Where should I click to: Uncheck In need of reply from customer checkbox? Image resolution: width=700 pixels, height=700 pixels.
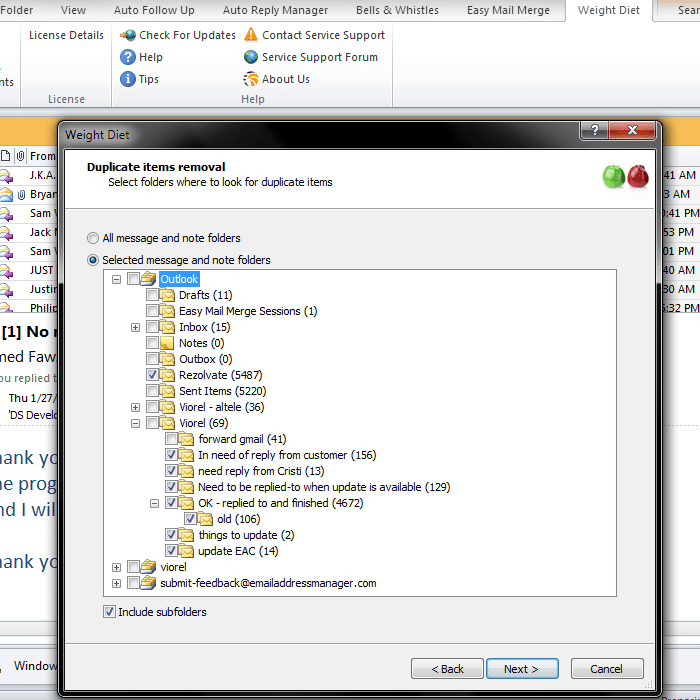(x=171, y=454)
